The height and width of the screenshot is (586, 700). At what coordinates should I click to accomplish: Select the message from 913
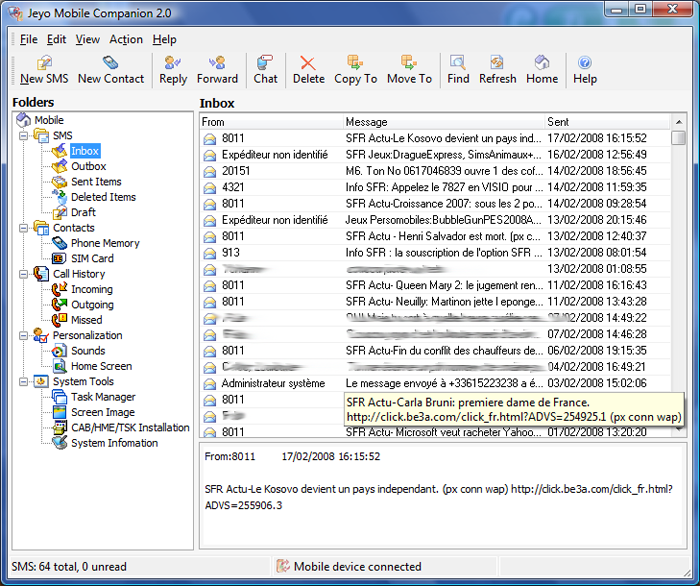tap(435, 253)
